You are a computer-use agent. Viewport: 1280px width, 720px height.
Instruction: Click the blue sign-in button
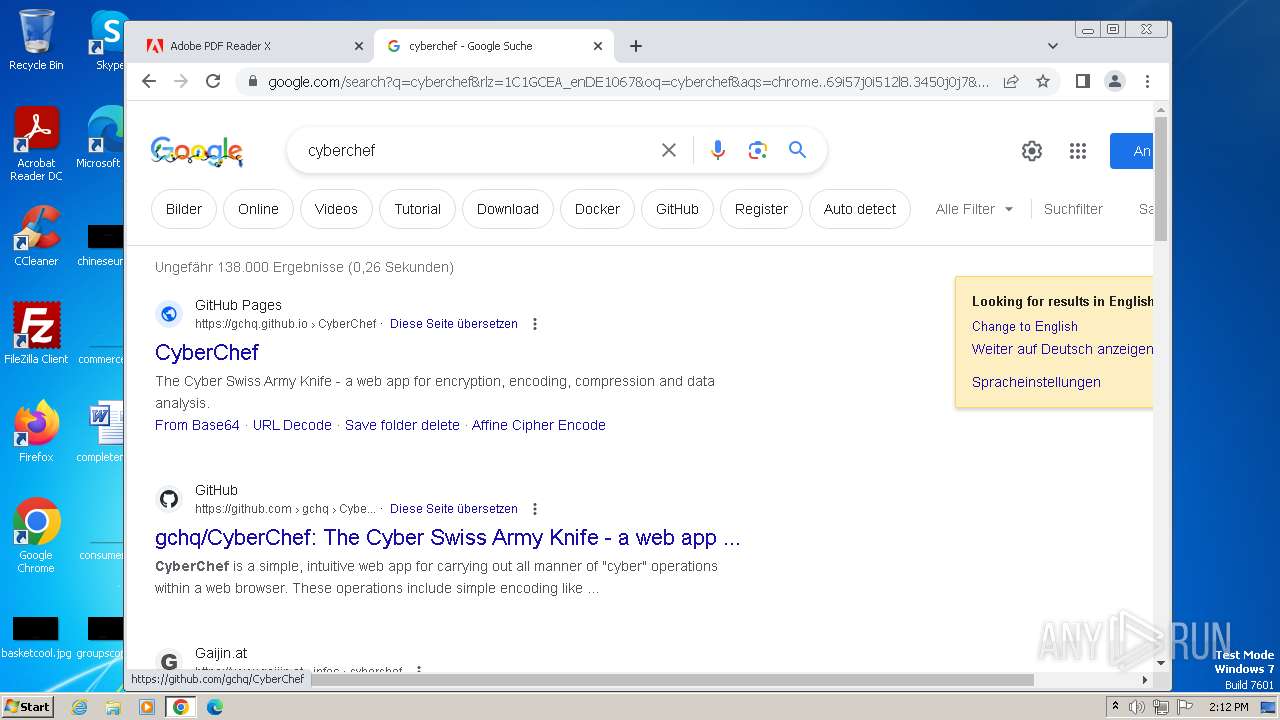[1131, 151]
